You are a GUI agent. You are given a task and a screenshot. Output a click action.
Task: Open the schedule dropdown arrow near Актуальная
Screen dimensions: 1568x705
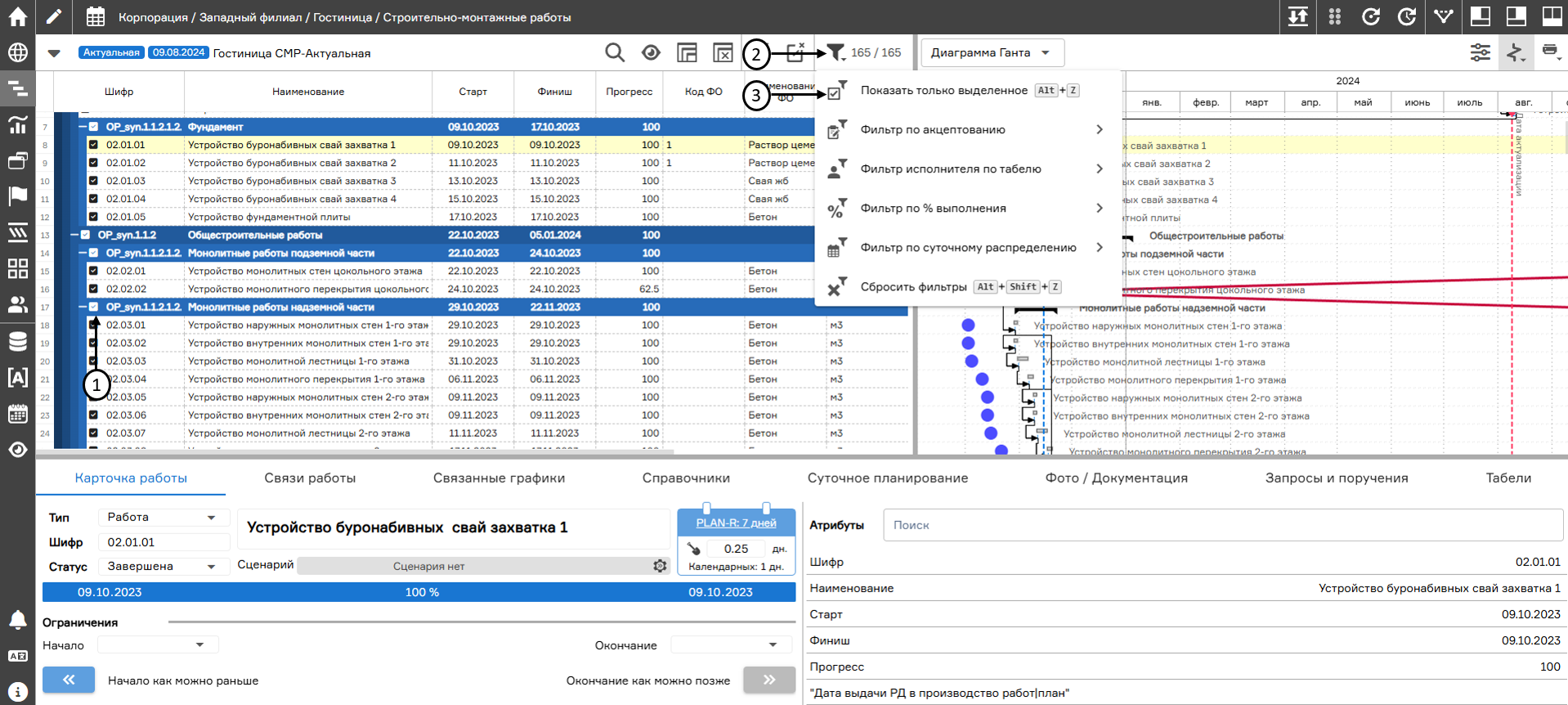pyautogui.click(x=54, y=53)
